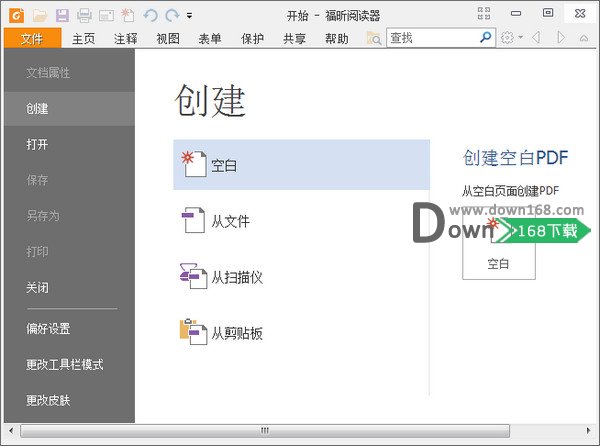
Task: Toggle full-screen mode icon in title bar
Action: point(484,14)
